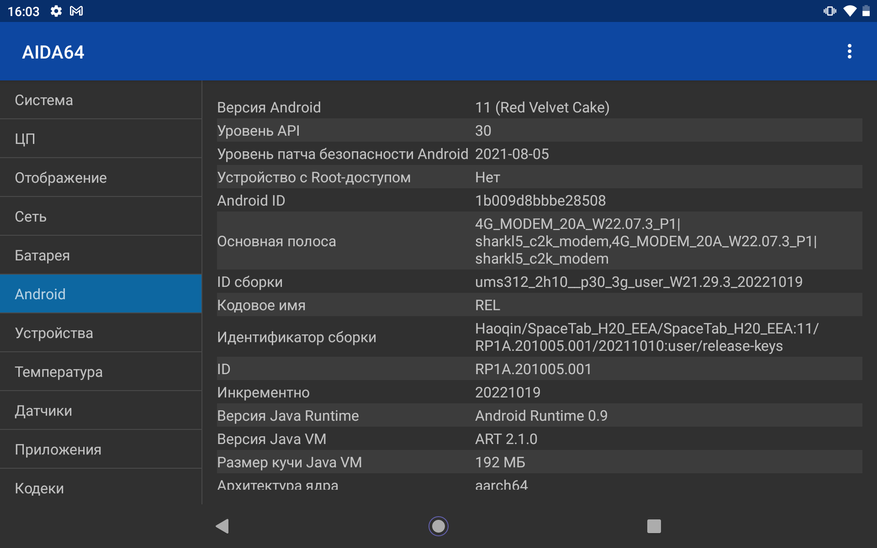Open the Приложения category
877x548 pixels.
click(x=100, y=450)
